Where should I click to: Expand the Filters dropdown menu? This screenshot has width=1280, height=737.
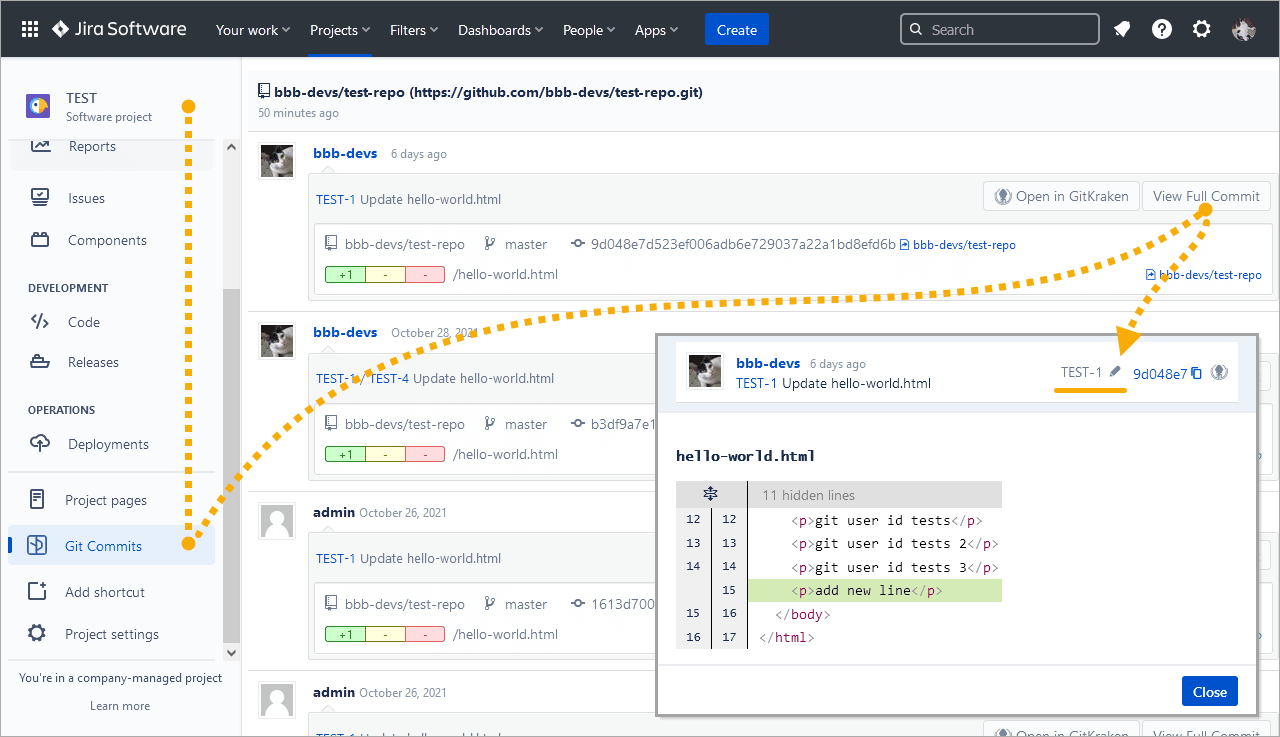[x=415, y=30]
